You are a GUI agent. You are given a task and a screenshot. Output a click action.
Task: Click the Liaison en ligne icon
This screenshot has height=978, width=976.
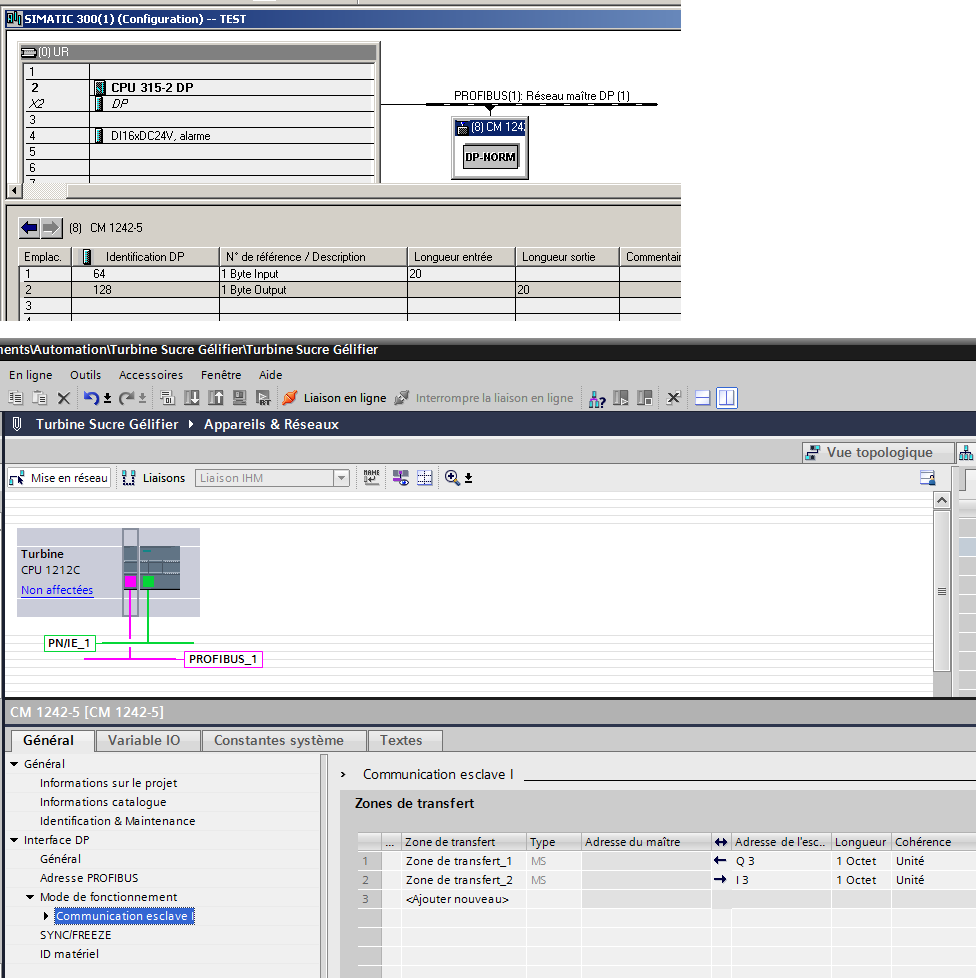click(x=290, y=398)
